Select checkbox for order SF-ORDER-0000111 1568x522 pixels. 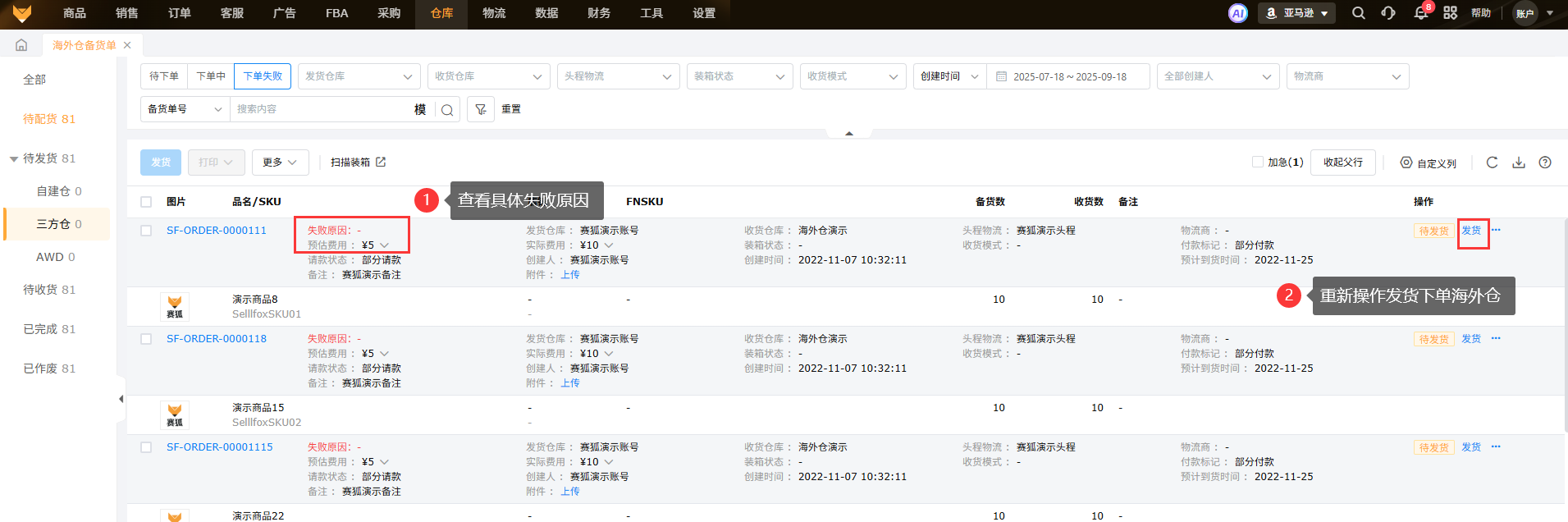(146, 231)
